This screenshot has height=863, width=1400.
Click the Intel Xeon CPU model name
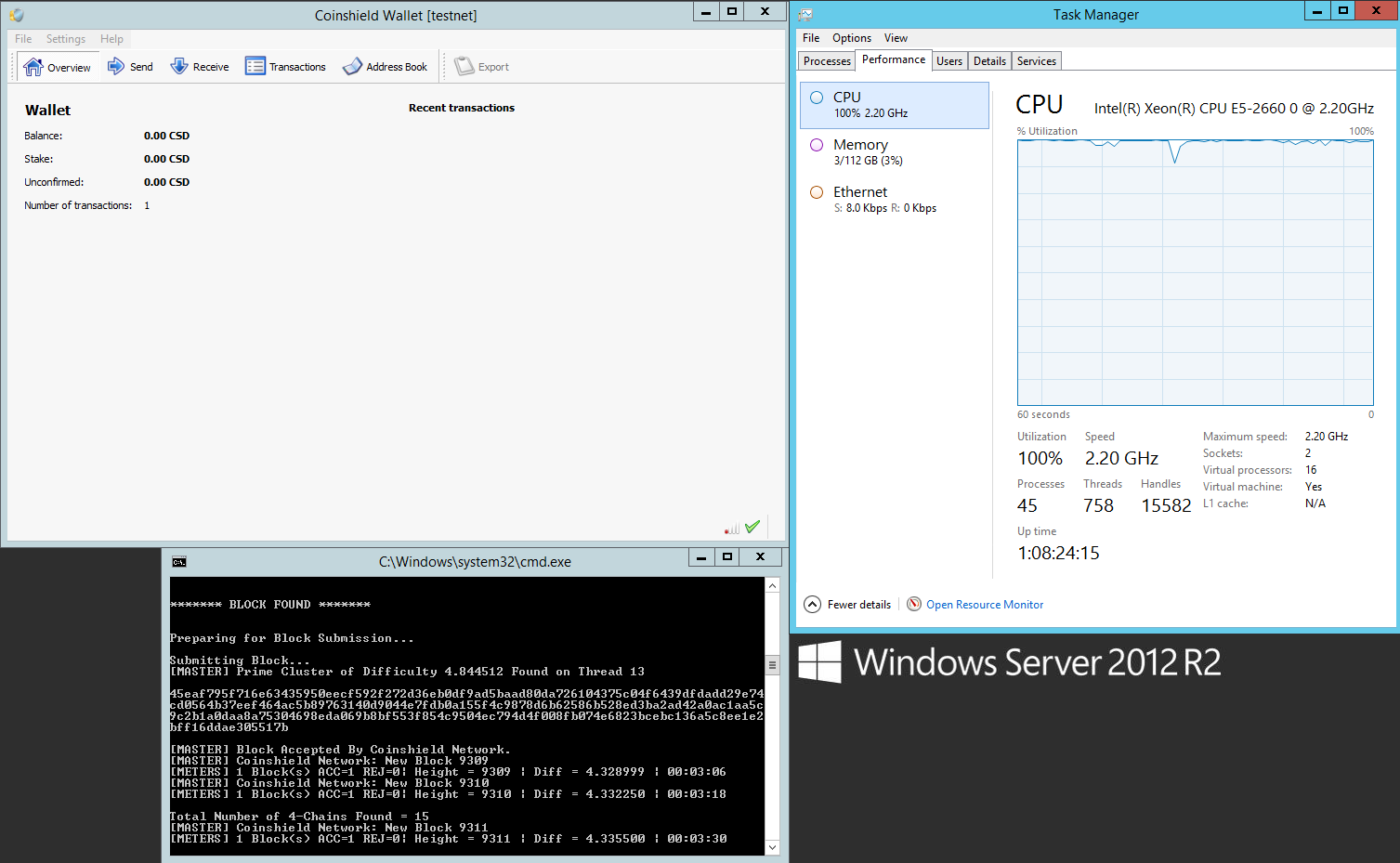[x=1234, y=108]
